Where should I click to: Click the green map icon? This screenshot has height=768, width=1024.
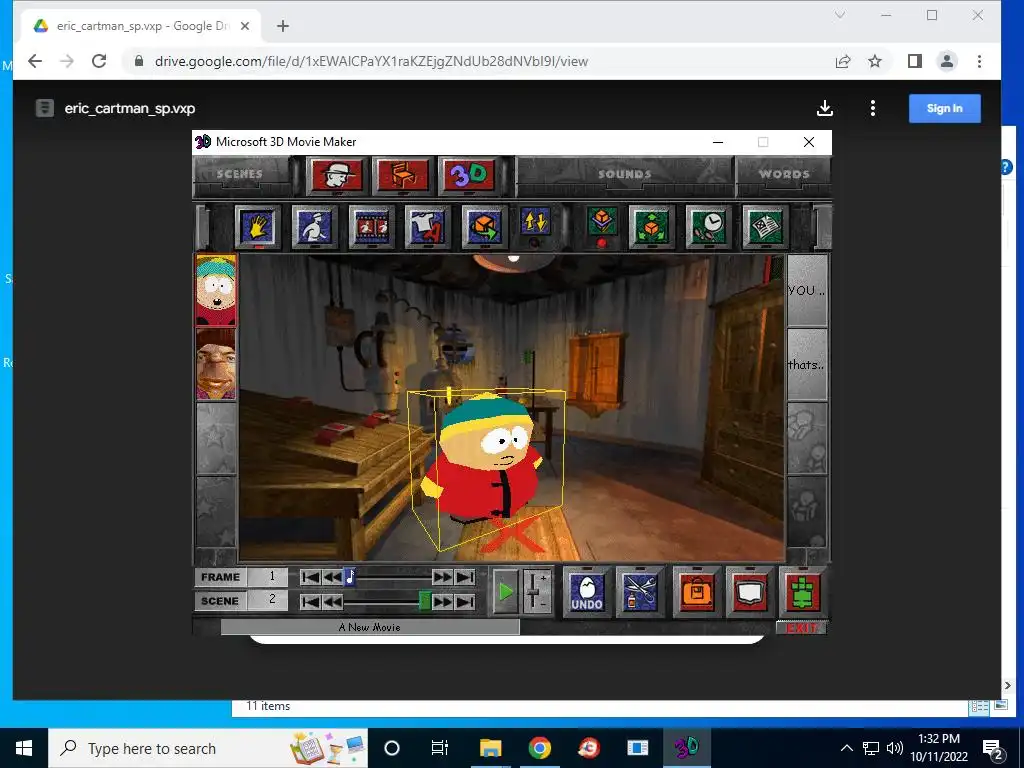pyautogui.click(x=803, y=592)
